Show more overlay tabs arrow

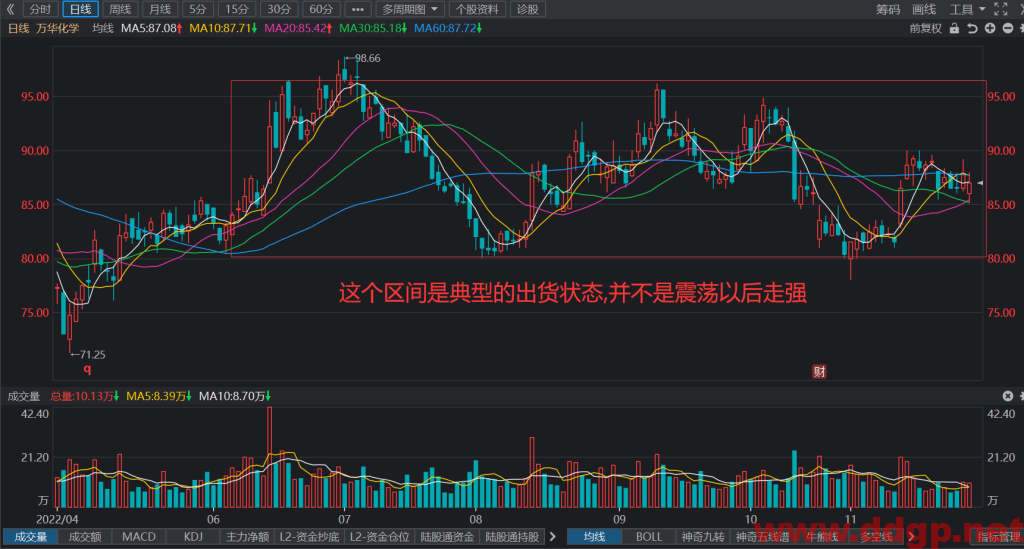910,537
